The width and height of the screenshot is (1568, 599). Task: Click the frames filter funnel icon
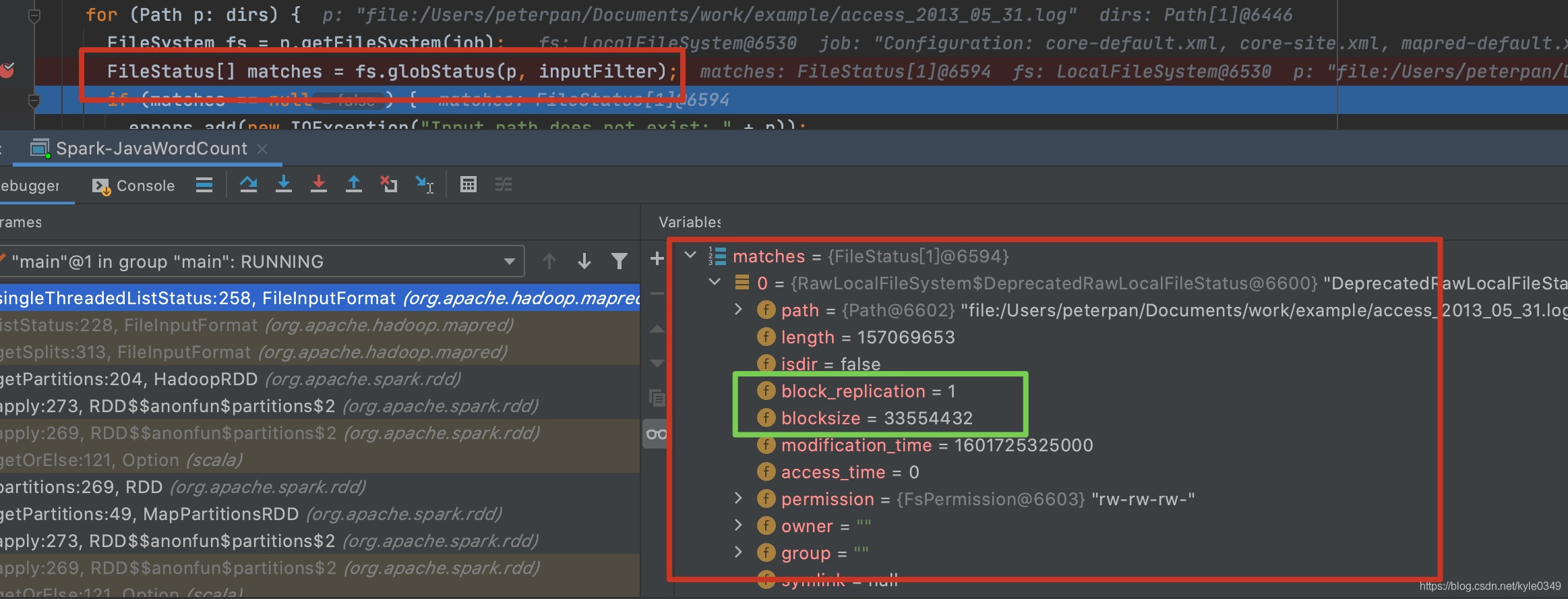point(619,261)
